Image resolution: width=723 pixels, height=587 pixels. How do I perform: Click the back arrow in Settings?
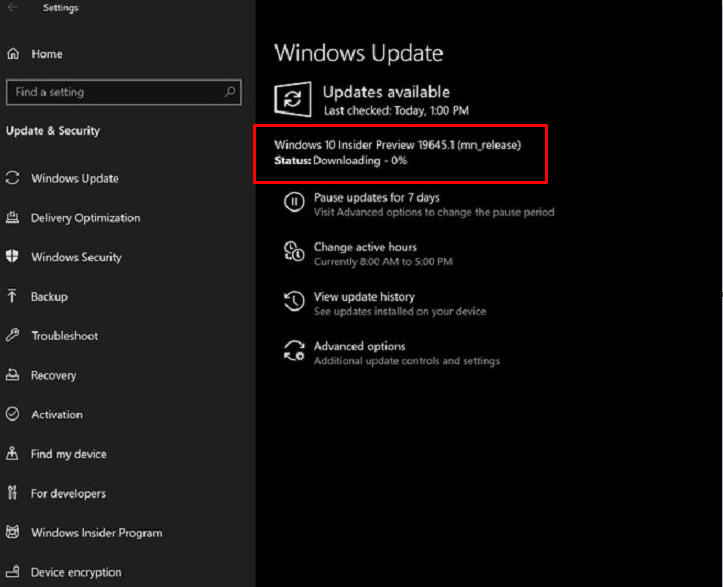(12, 7)
